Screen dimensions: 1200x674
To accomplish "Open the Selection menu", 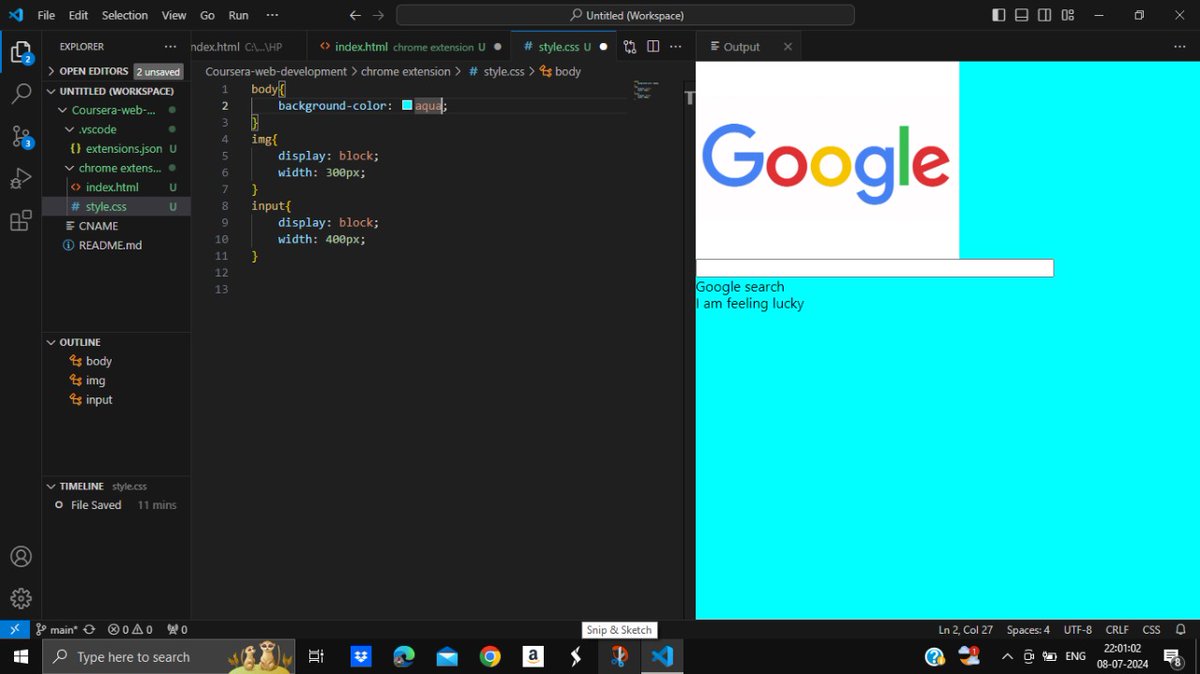I will click(124, 15).
